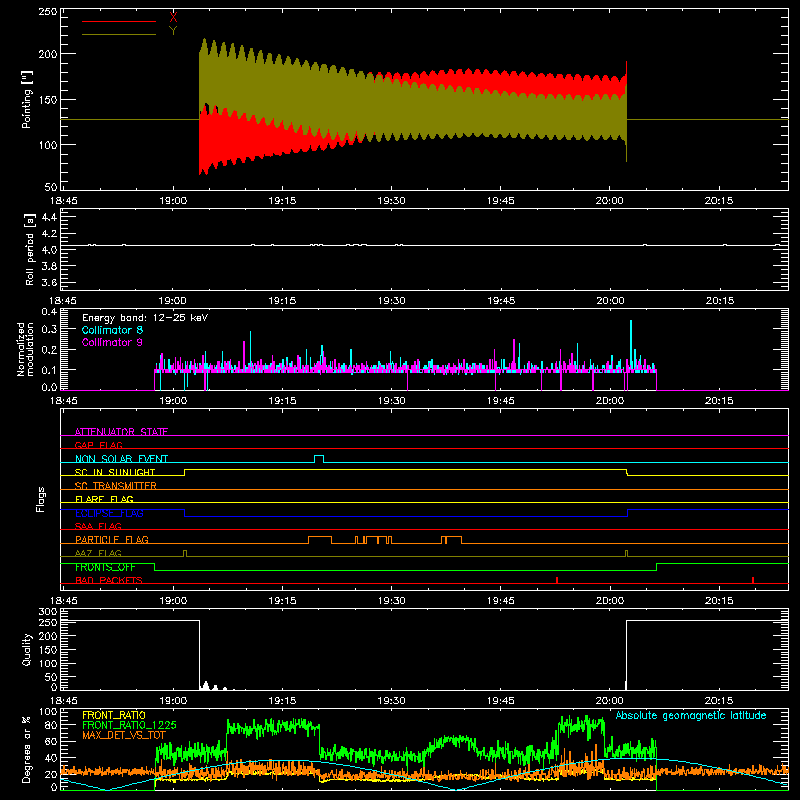Click the 80 tick on degrees axis
800x800 pixels.
(52, 724)
